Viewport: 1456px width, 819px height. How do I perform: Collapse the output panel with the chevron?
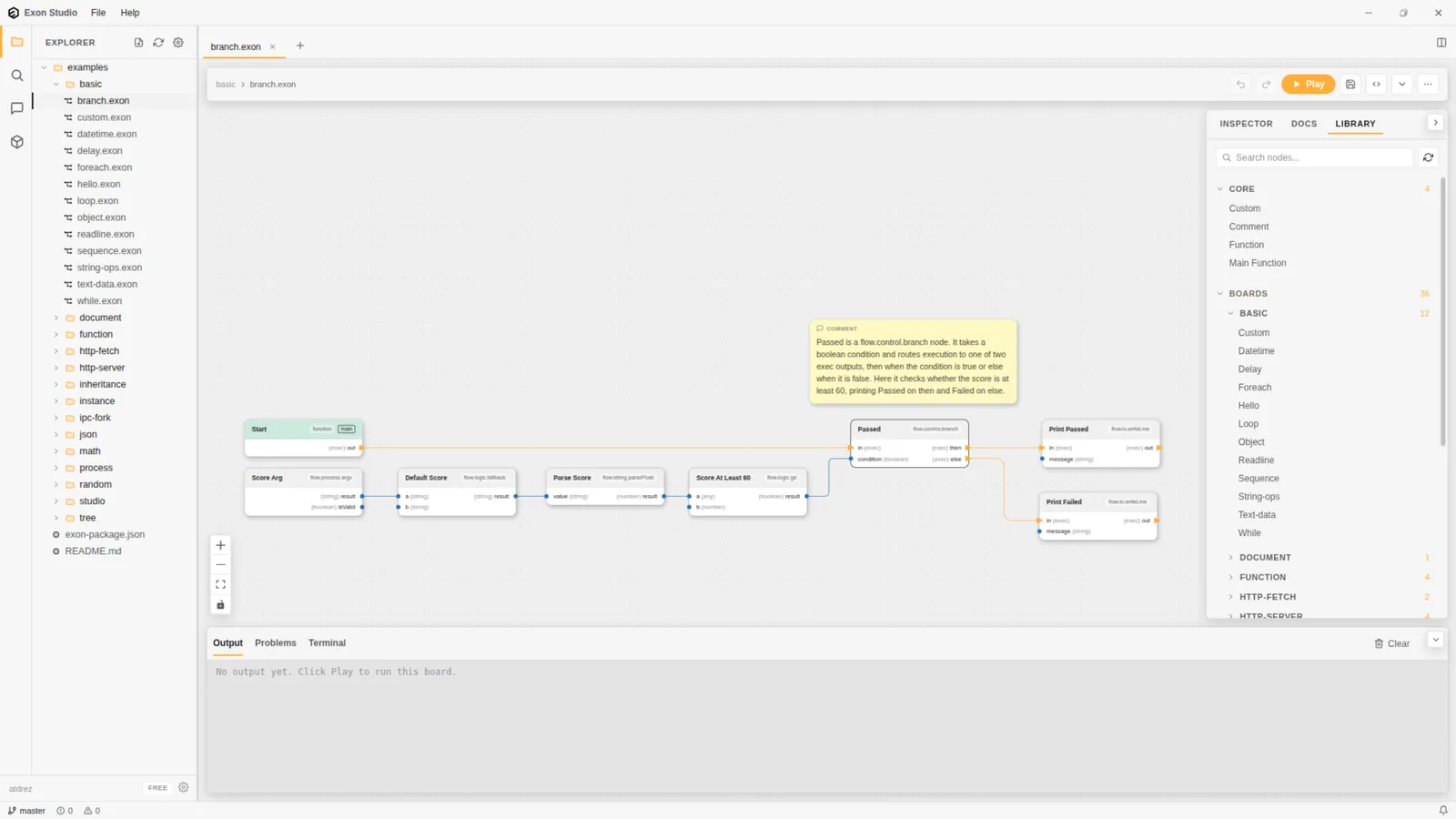tap(1435, 640)
